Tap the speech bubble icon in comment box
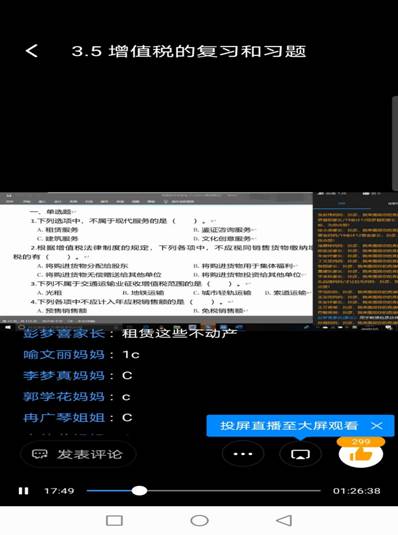This screenshot has width=398, height=535. [39, 454]
